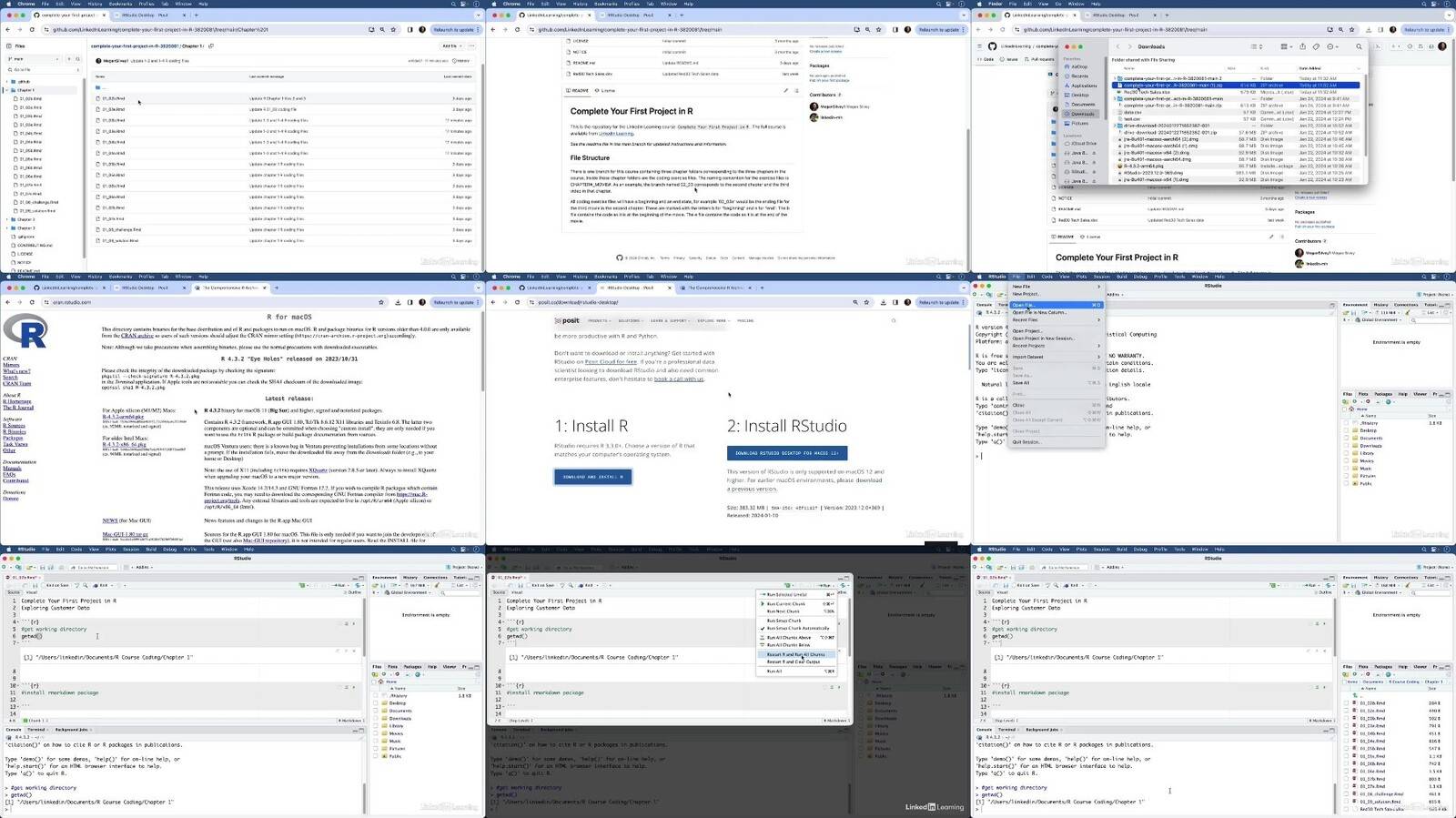
Task: Select Restart R and Run All Chunks
Action: (797, 654)
